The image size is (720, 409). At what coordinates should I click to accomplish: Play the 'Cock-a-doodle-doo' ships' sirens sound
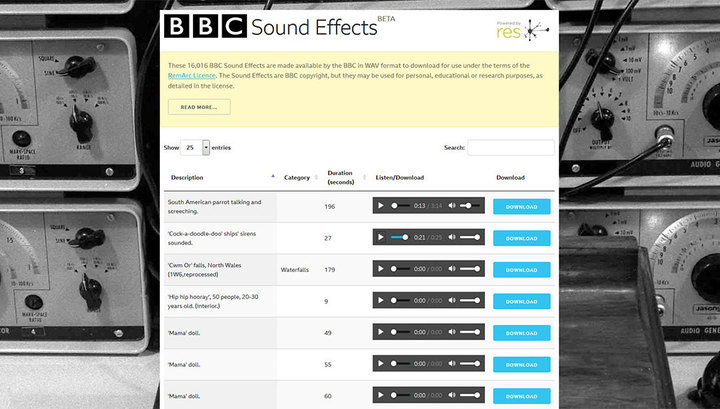tap(381, 237)
